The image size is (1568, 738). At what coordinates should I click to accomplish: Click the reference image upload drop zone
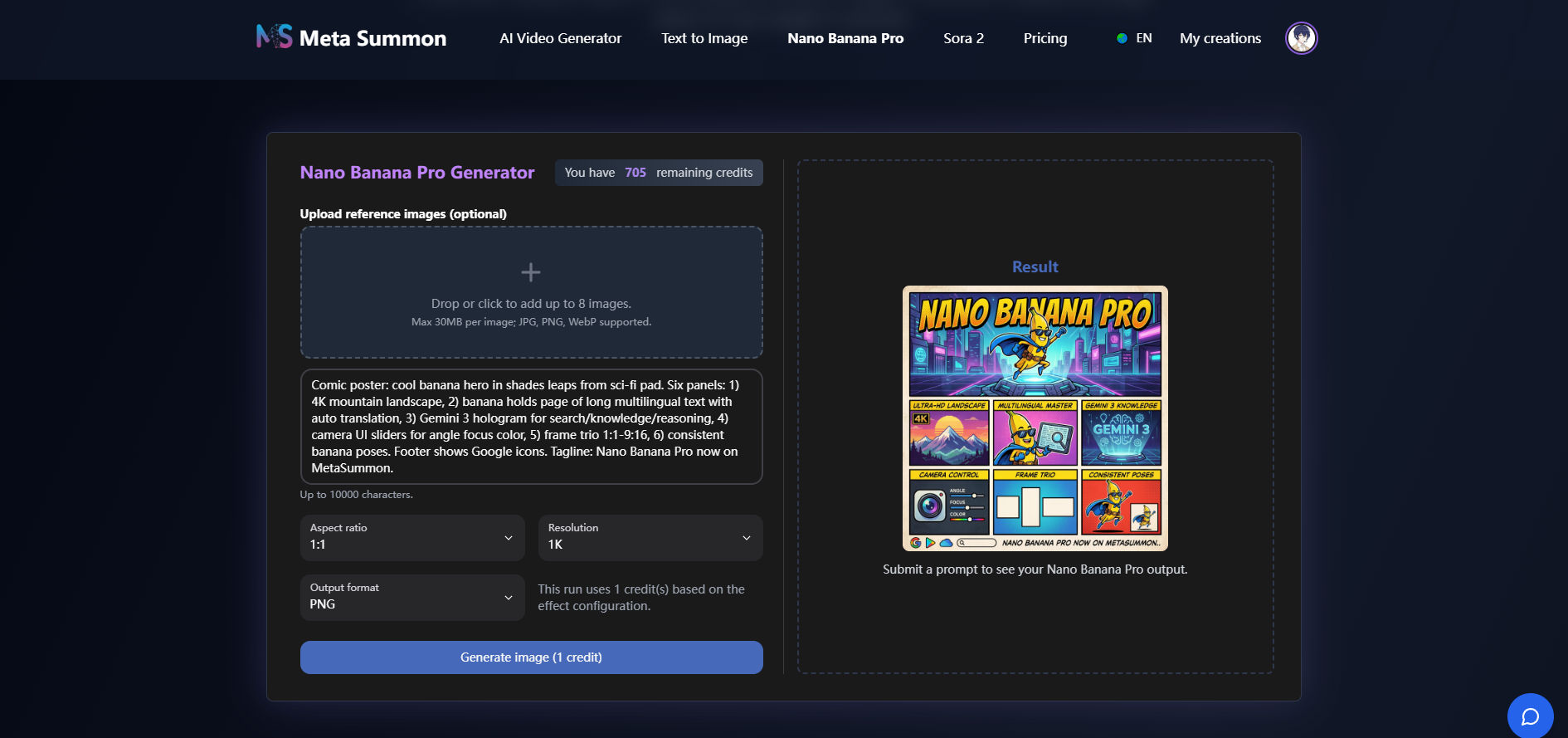(532, 292)
